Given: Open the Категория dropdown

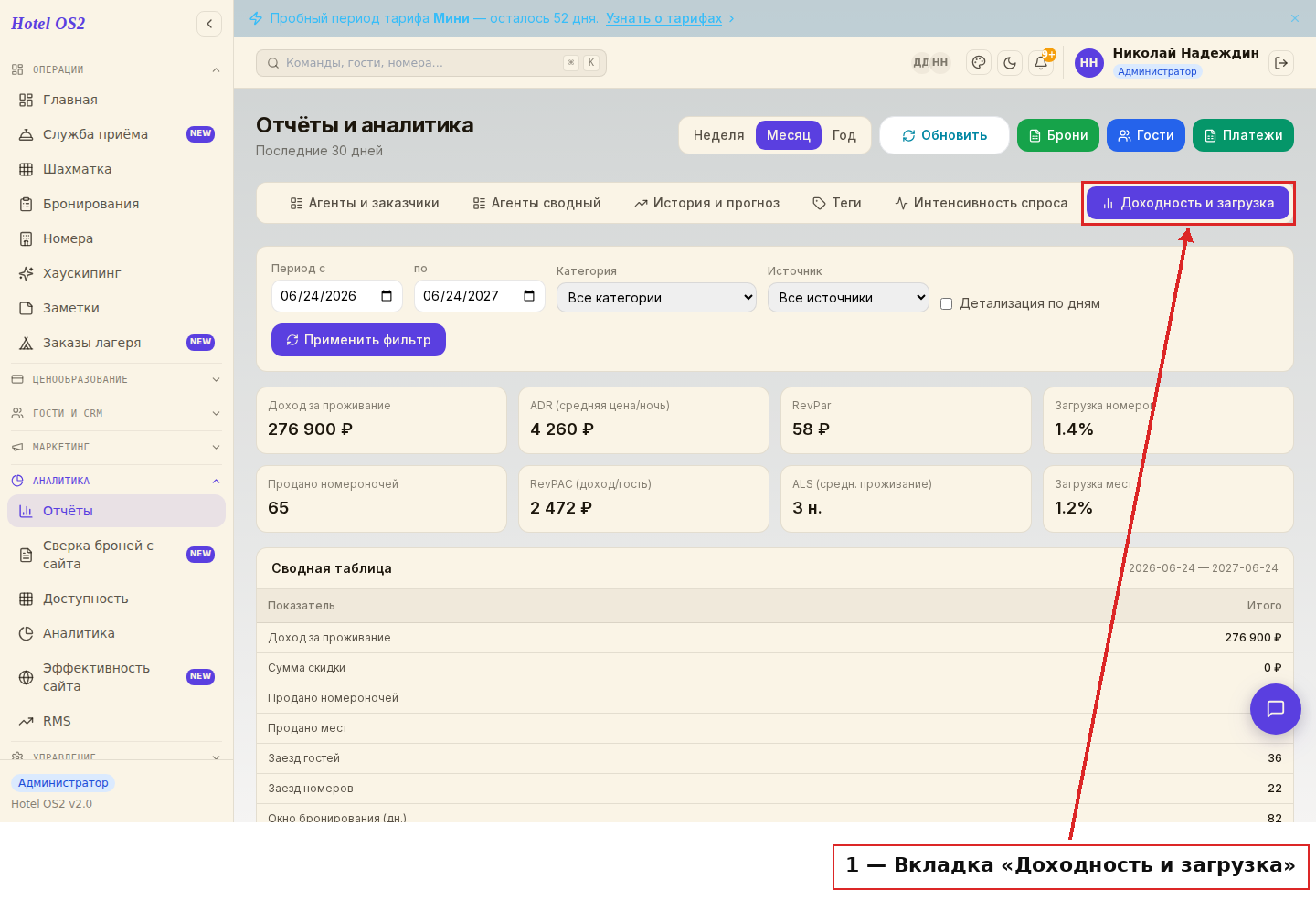Looking at the screenshot, I should [x=656, y=298].
